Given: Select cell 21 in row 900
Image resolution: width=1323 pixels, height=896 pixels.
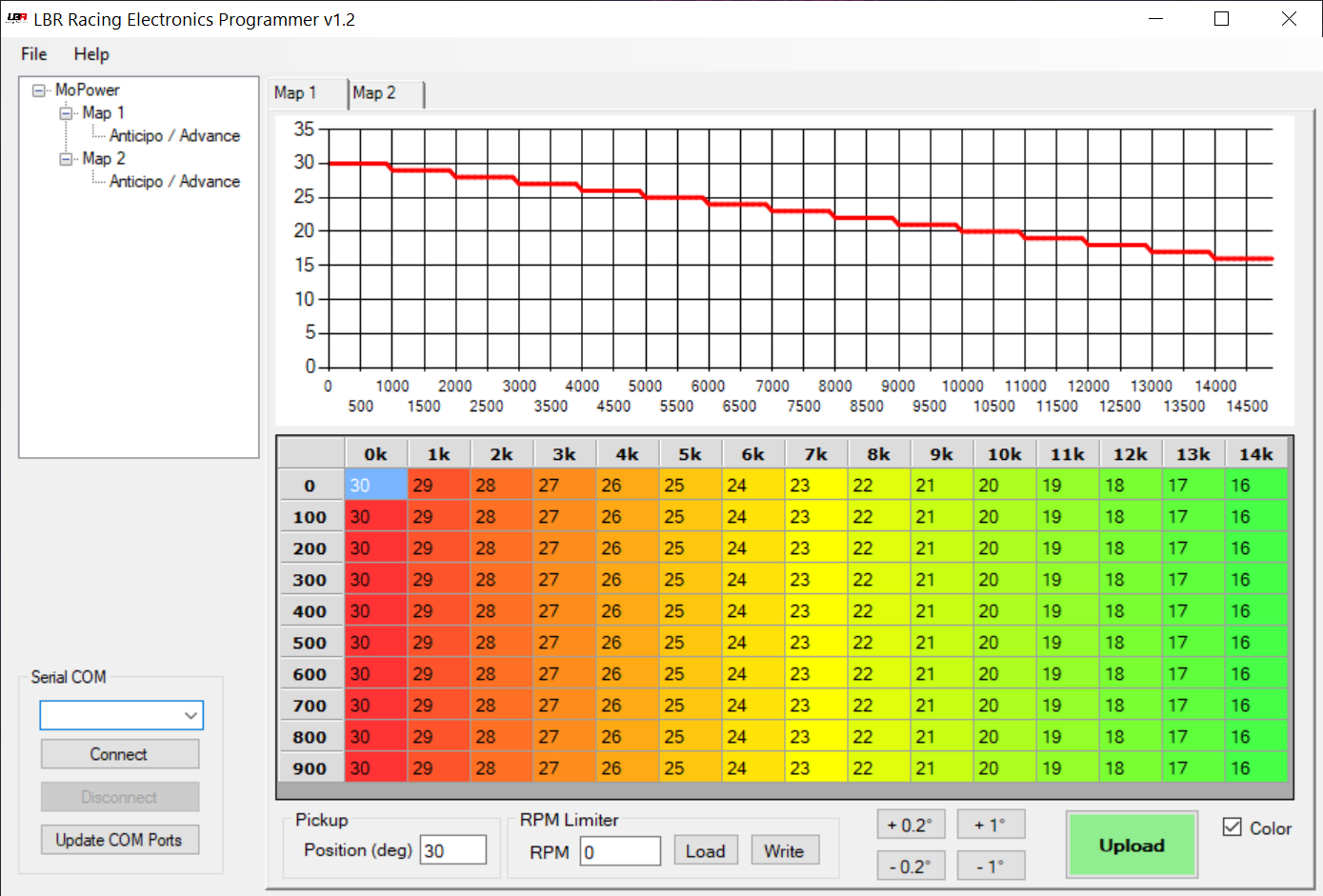Looking at the screenshot, I should pos(942,768).
